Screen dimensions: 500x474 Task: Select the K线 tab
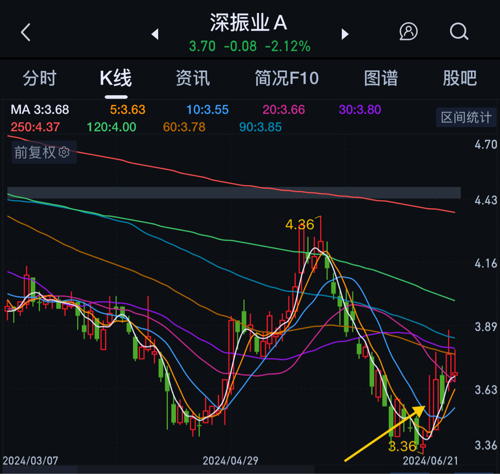(116, 78)
